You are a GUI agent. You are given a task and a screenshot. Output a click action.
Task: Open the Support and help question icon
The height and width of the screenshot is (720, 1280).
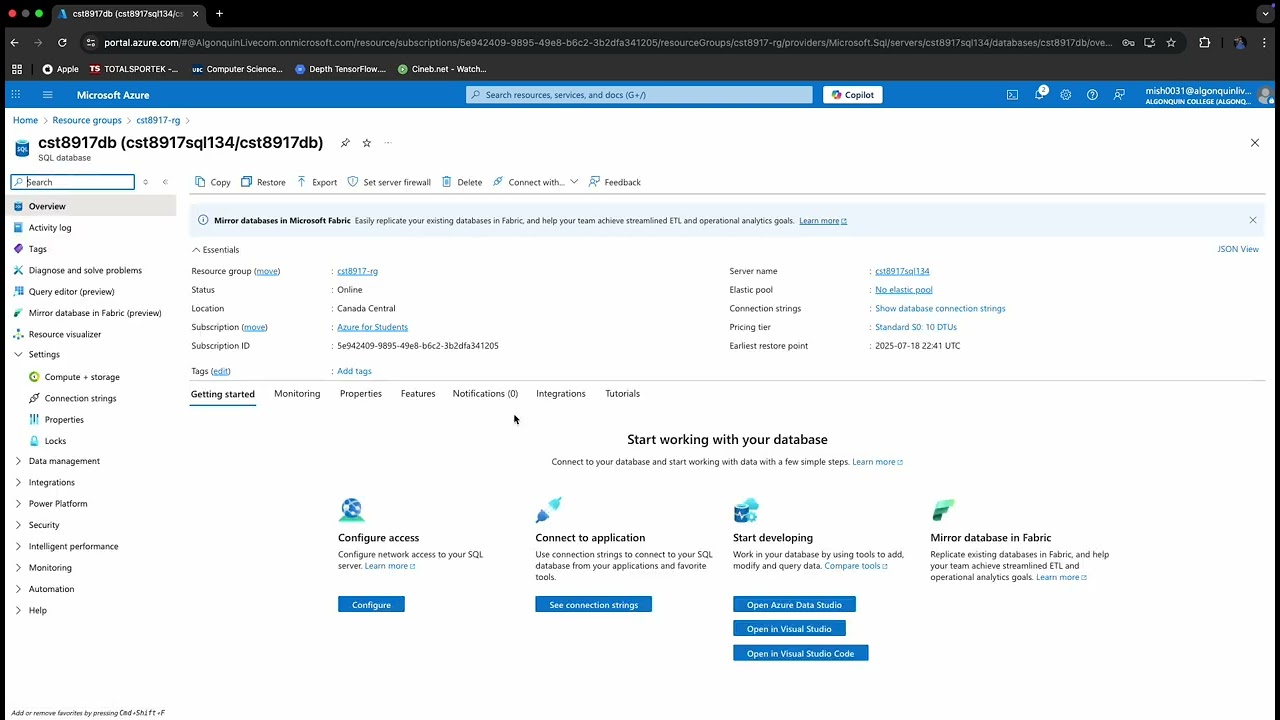point(1092,95)
